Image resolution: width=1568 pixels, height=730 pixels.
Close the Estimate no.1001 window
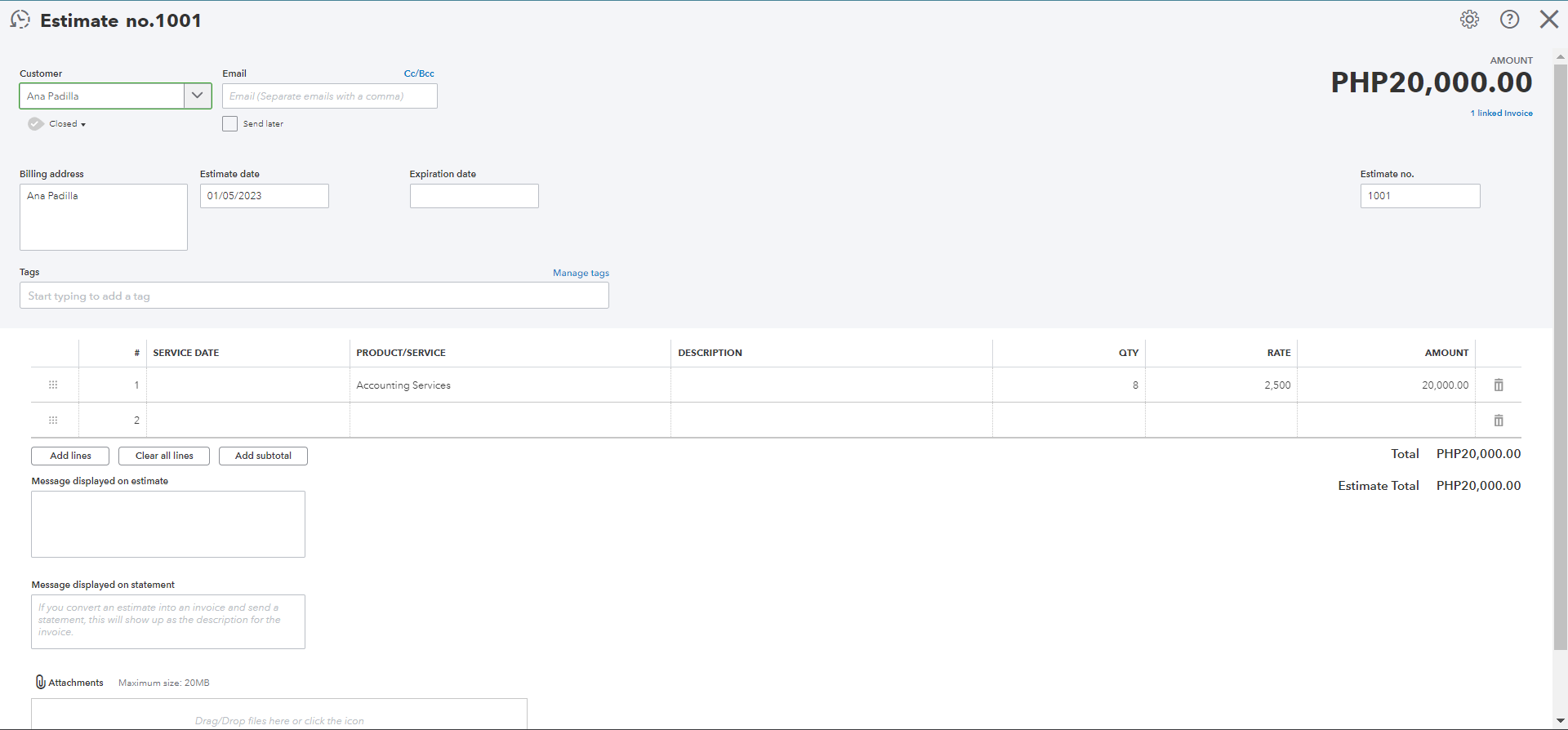click(1548, 20)
